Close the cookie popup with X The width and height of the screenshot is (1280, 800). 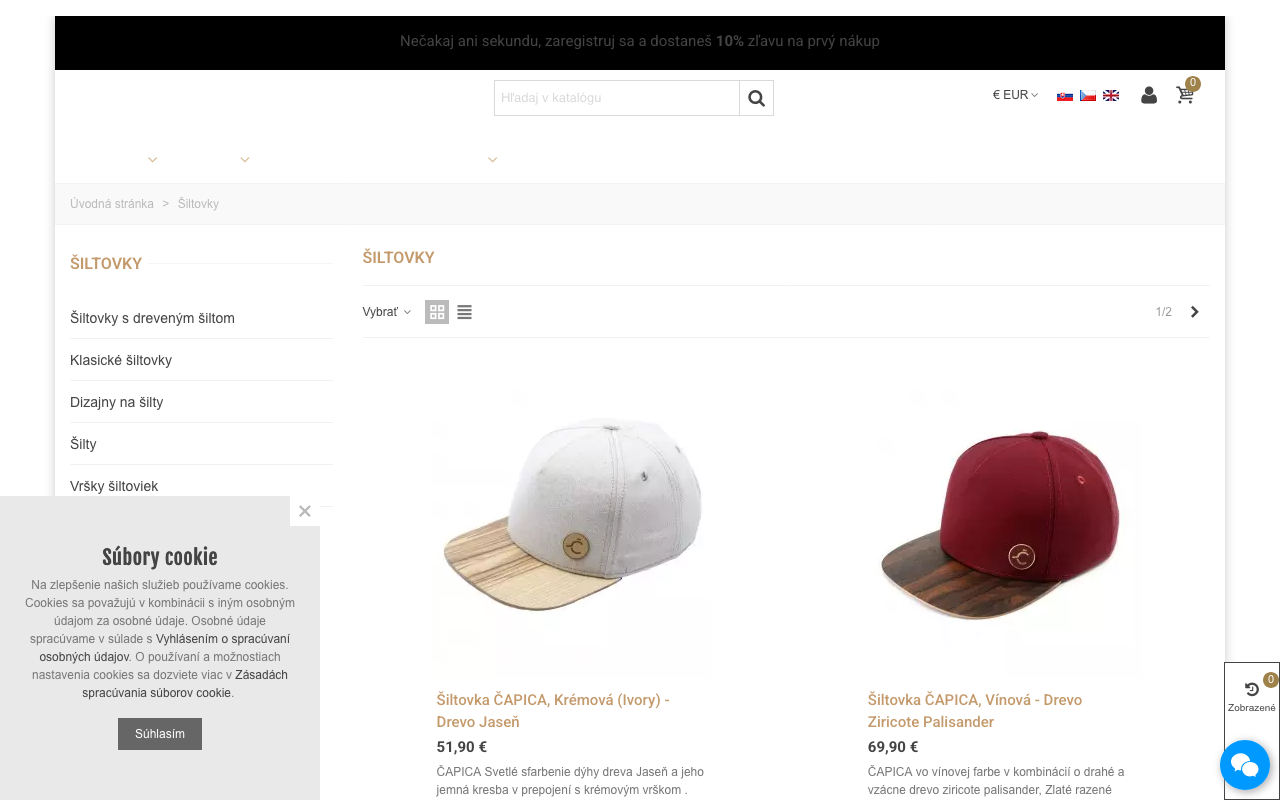tap(305, 511)
